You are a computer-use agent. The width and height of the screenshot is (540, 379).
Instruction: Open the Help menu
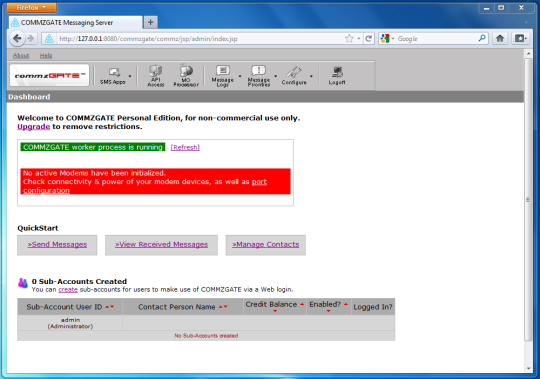(46, 55)
